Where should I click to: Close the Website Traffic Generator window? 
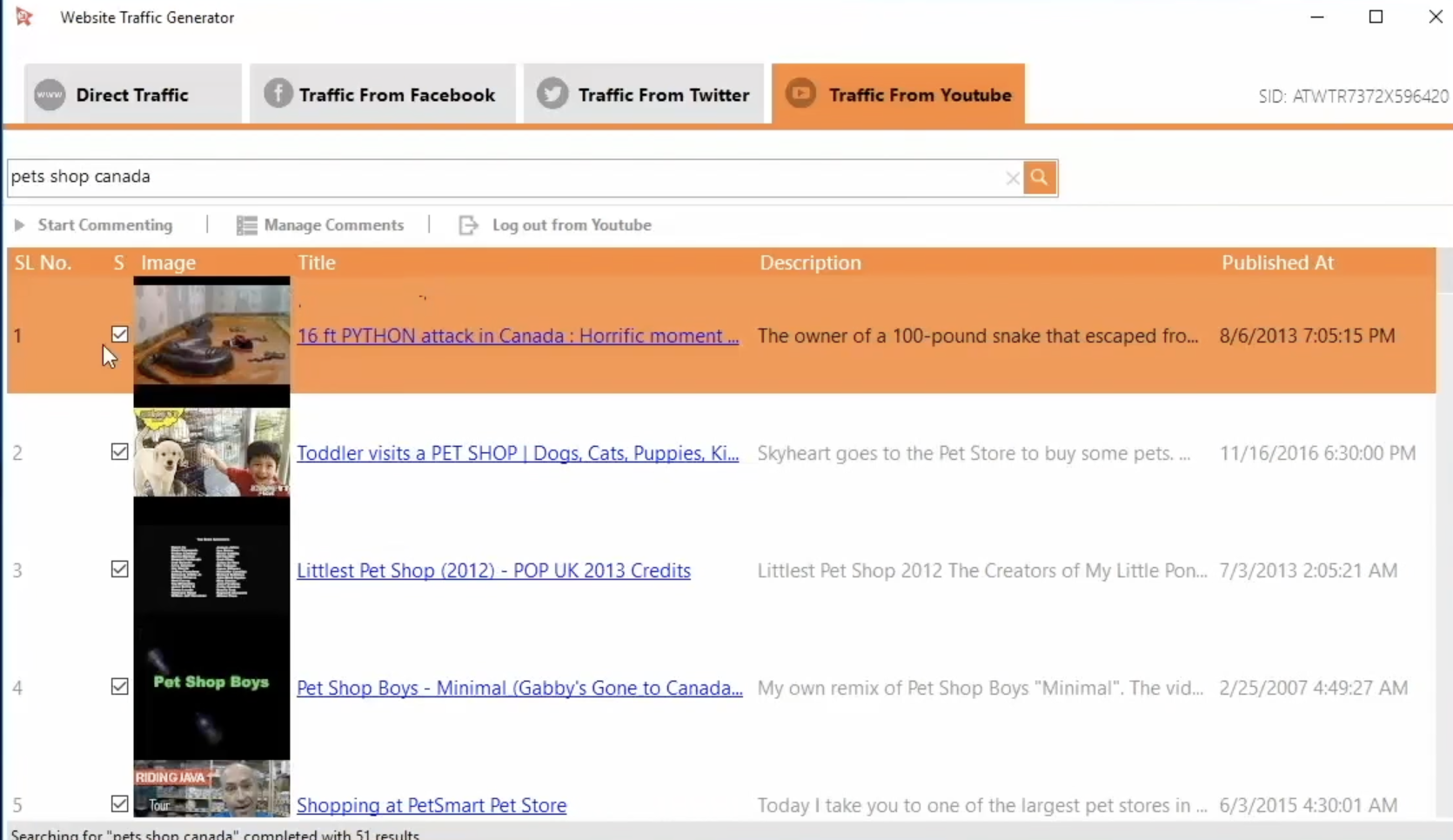(x=1436, y=17)
